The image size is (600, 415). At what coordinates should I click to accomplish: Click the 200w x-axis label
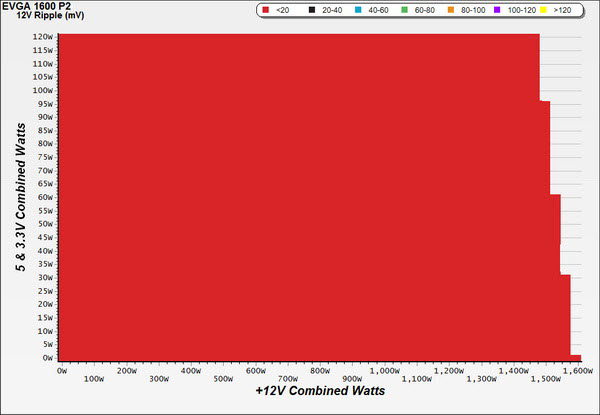point(126,371)
